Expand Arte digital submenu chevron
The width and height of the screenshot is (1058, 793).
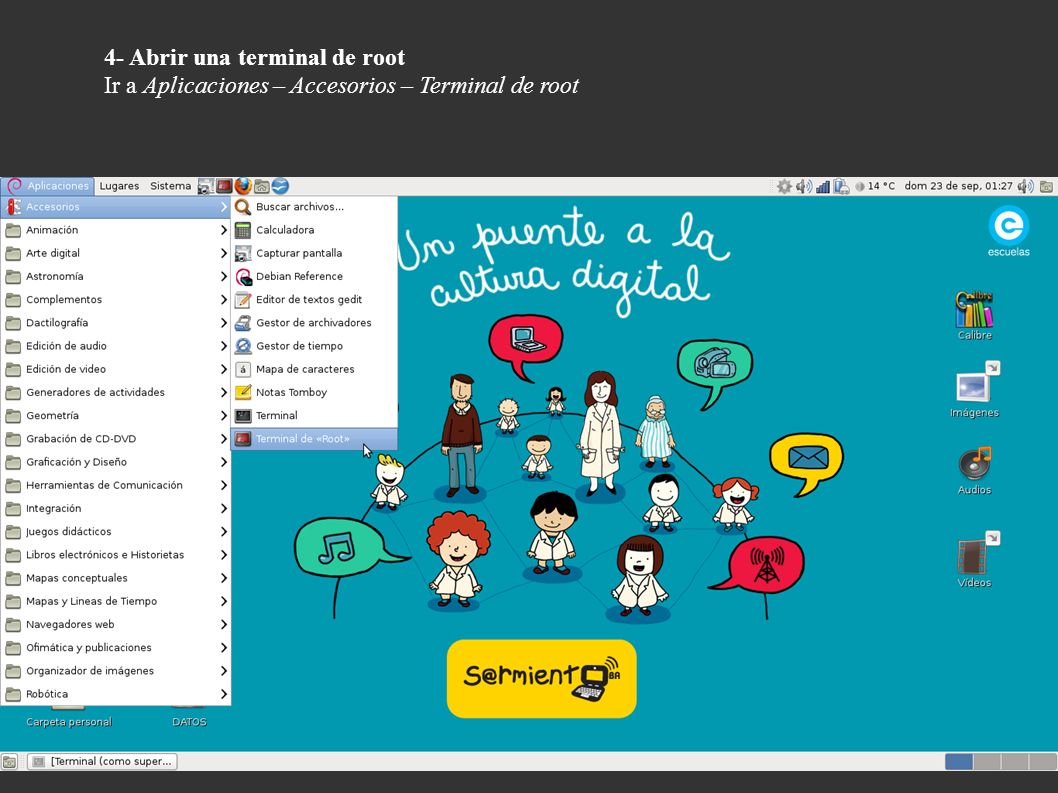point(223,253)
